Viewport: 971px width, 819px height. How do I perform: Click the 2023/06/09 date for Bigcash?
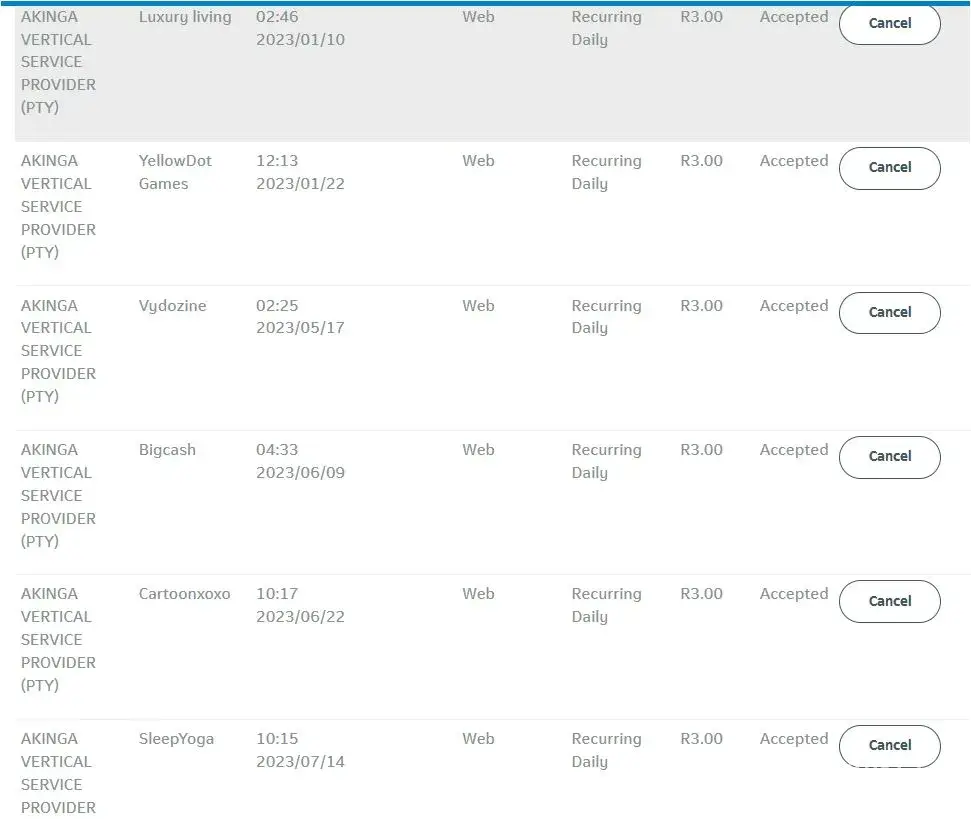tap(300, 473)
